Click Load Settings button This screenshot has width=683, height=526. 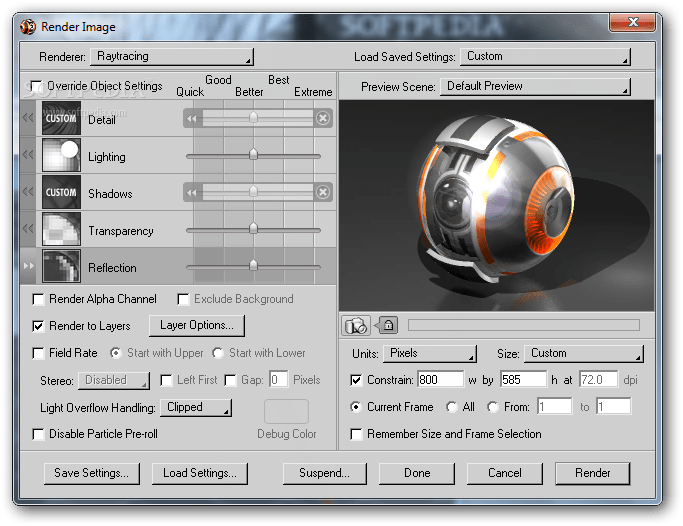pyautogui.click(x=200, y=473)
